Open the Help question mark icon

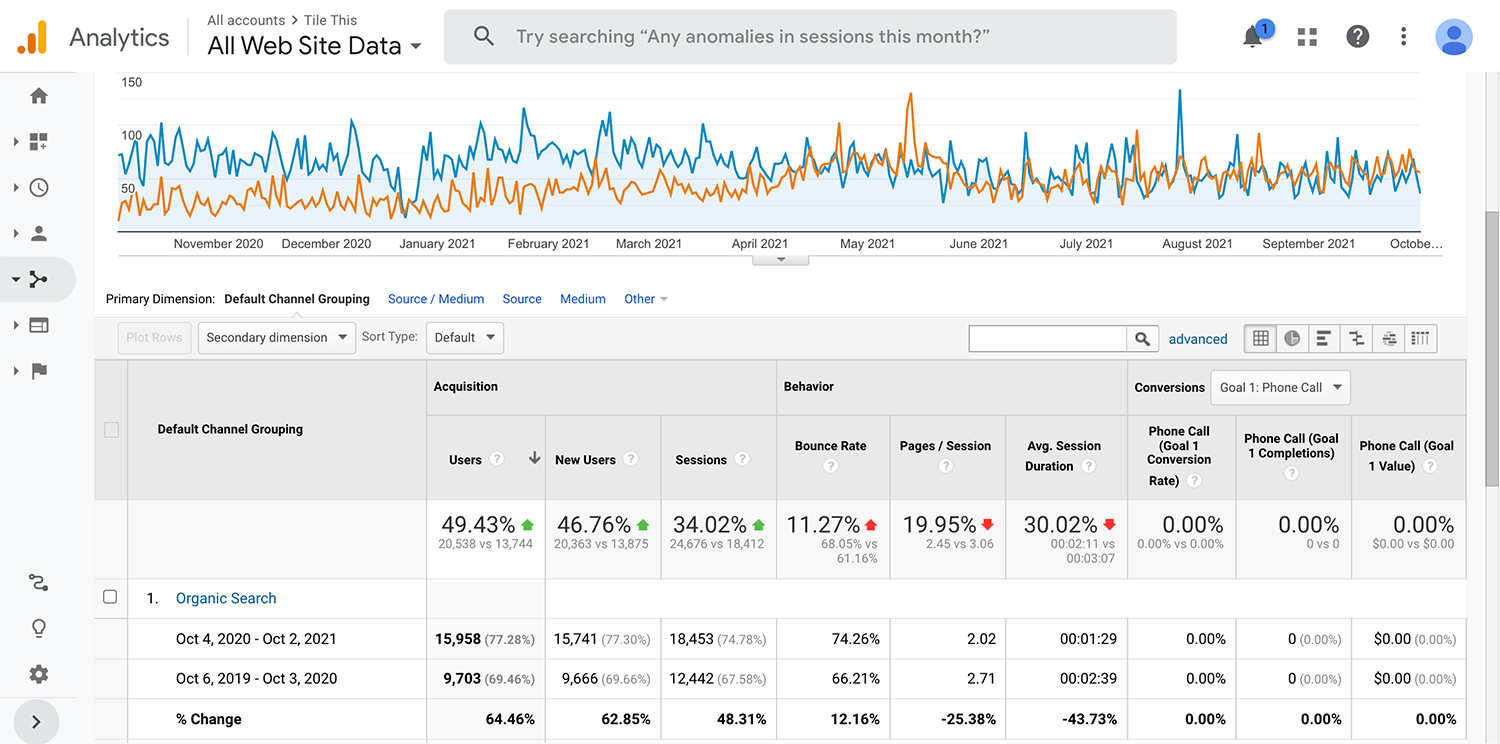[1357, 37]
